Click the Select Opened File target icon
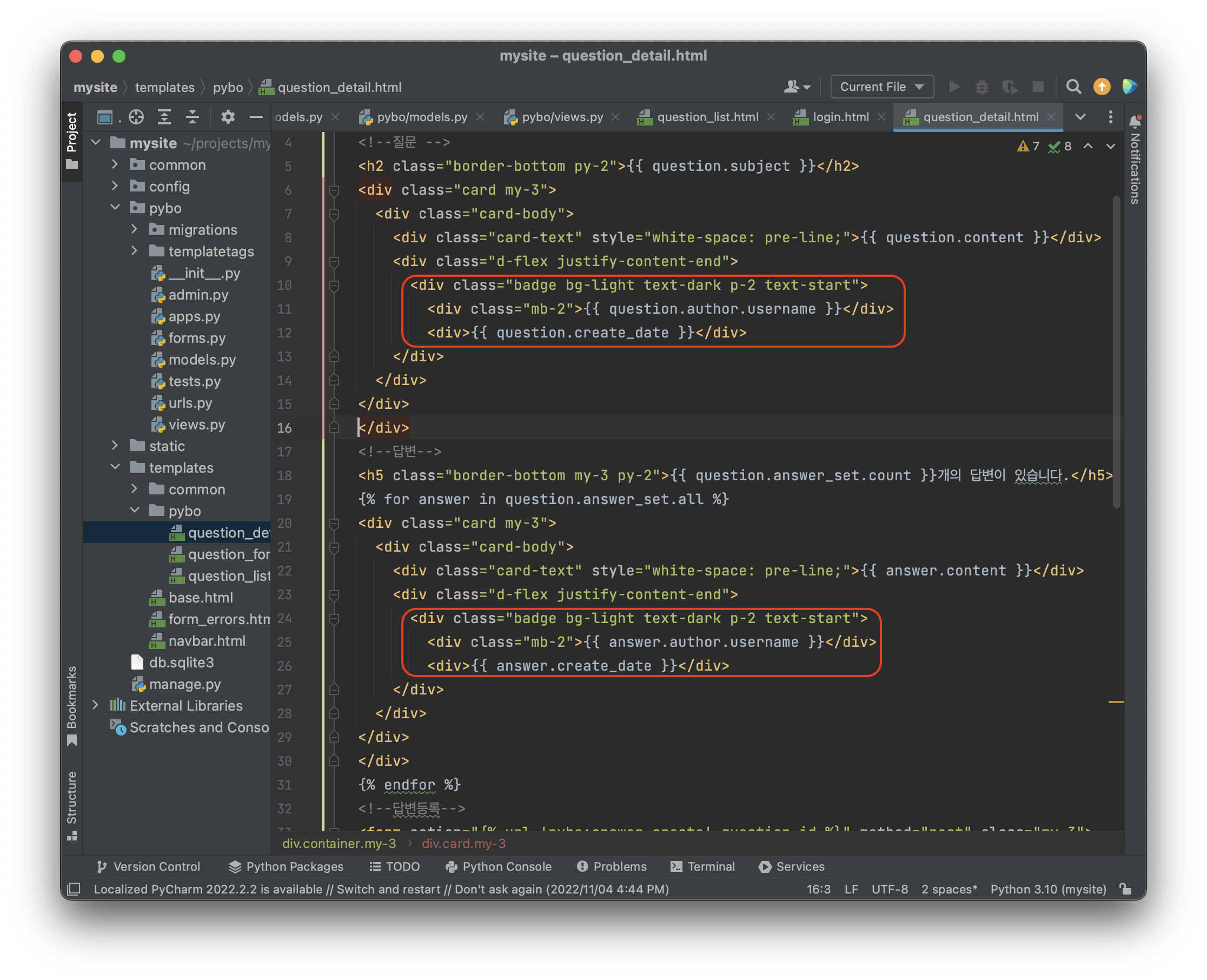Screen dimensions: 1207x980 [x=136, y=117]
